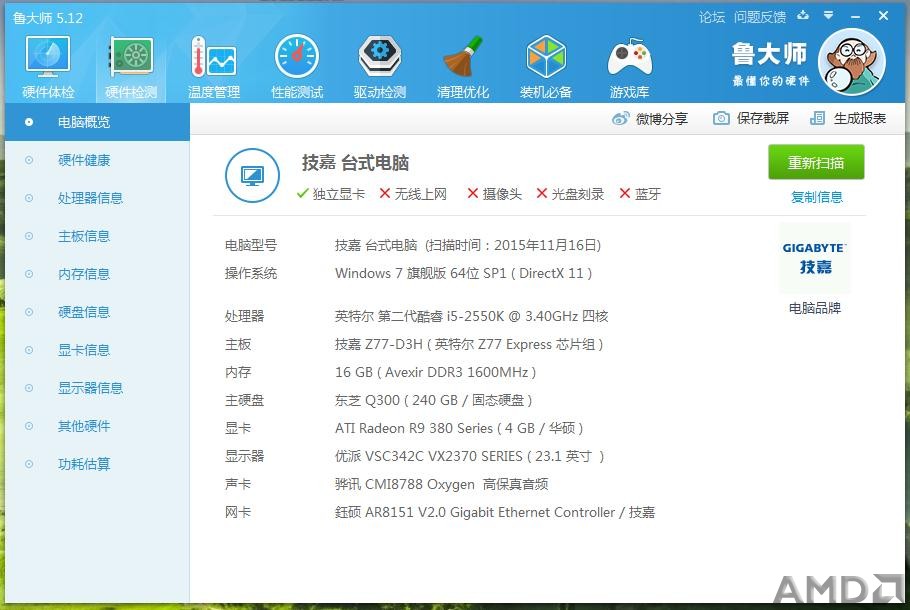Click the Weibo share icon

(620, 118)
